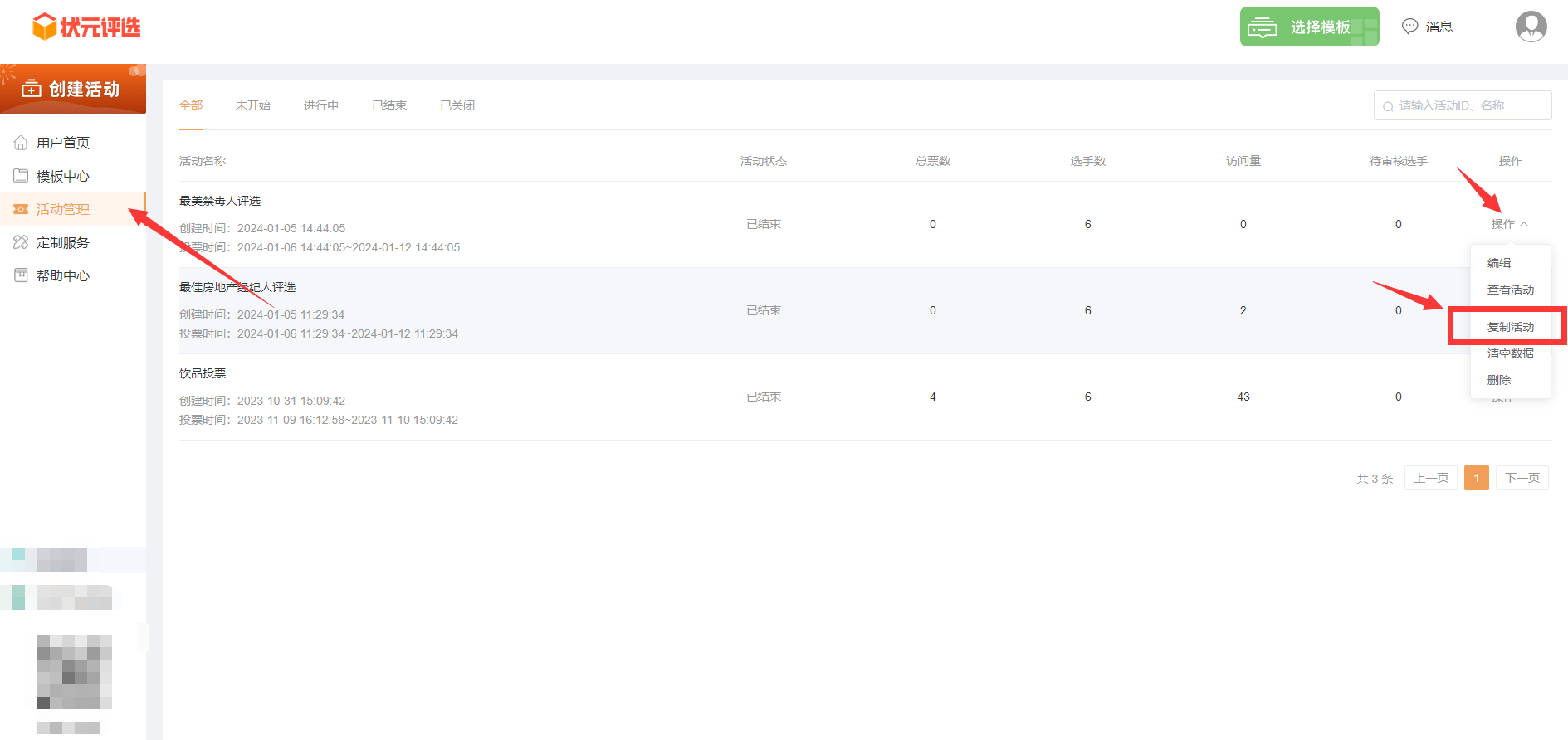Screen dimensions: 1568x740
Task: Open the user avatar profile icon
Action: pyautogui.click(x=1531, y=27)
